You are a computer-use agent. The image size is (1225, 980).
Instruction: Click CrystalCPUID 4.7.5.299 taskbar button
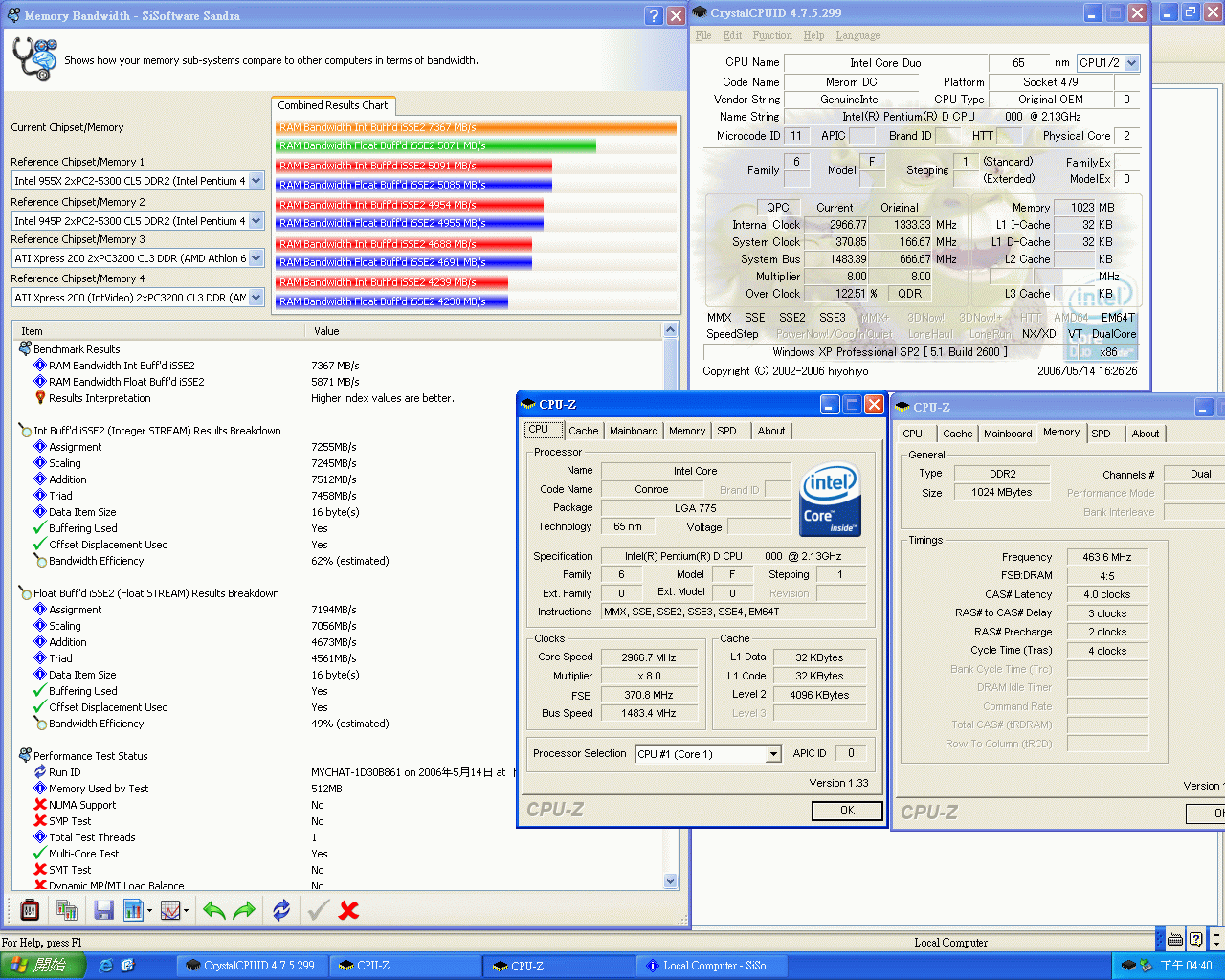[252, 966]
